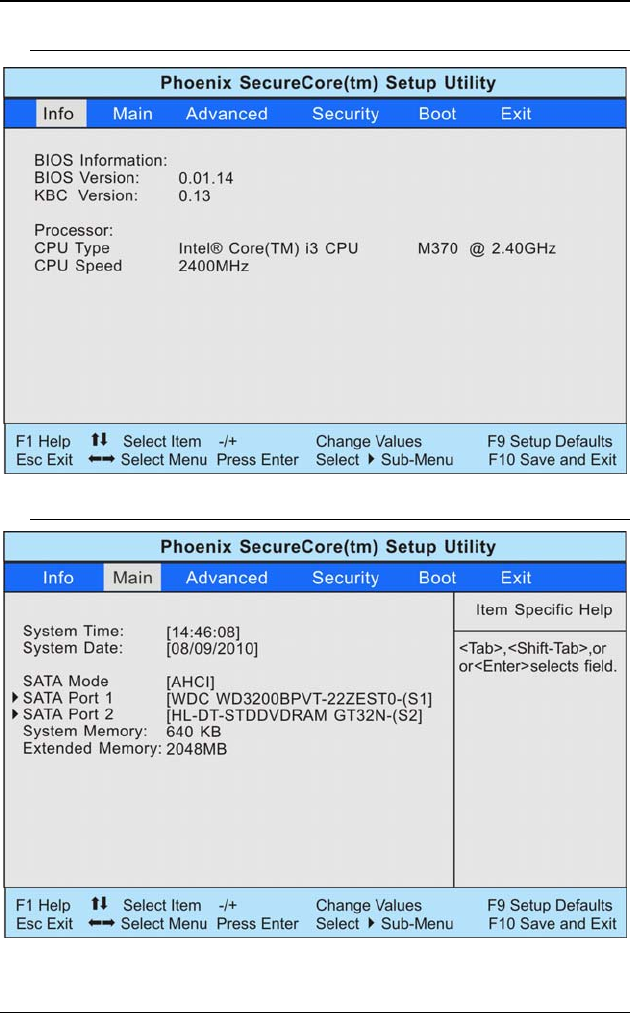Viewport: 630px width, 1013px height.
Task: Click Select Menu on Main-page screen footer
Action: tap(164, 924)
